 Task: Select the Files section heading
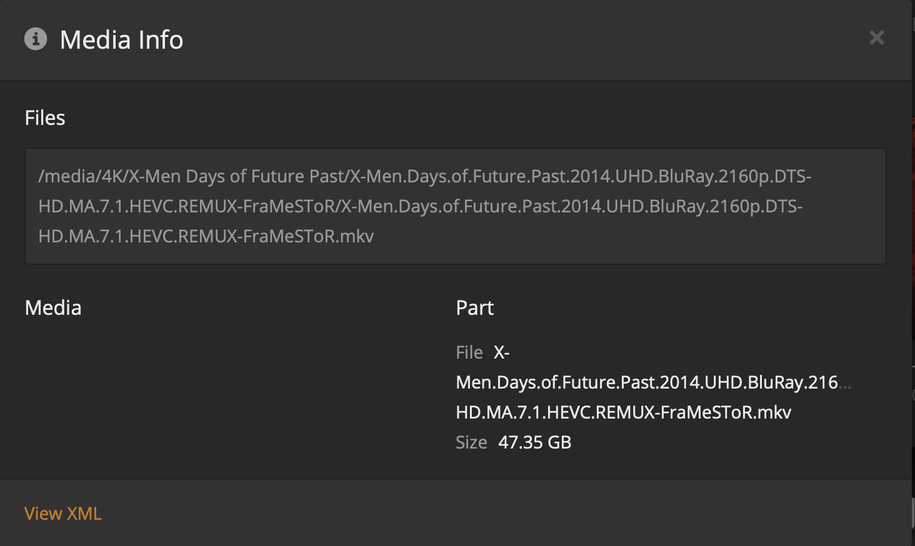tap(45, 118)
